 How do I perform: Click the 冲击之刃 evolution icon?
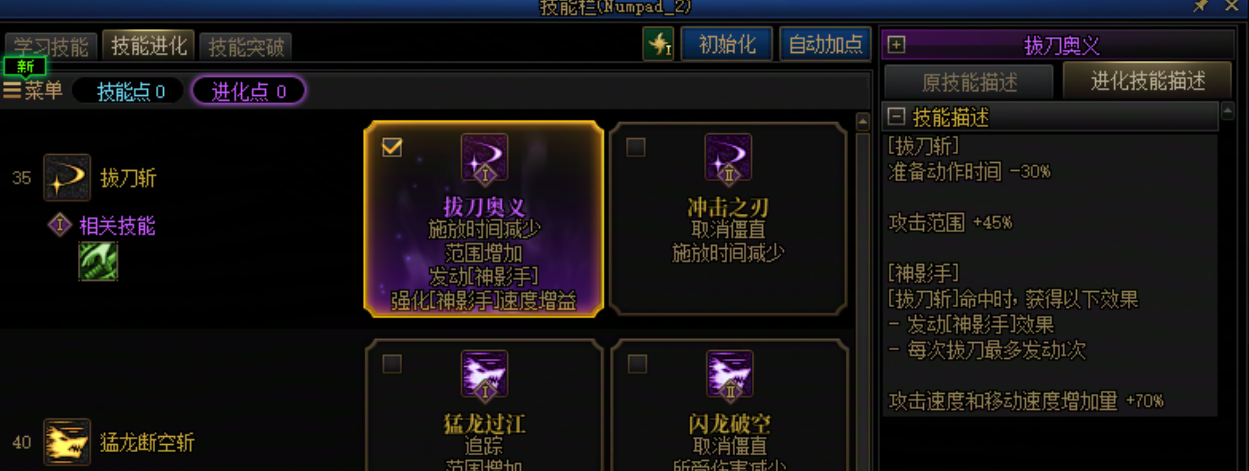(x=728, y=159)
